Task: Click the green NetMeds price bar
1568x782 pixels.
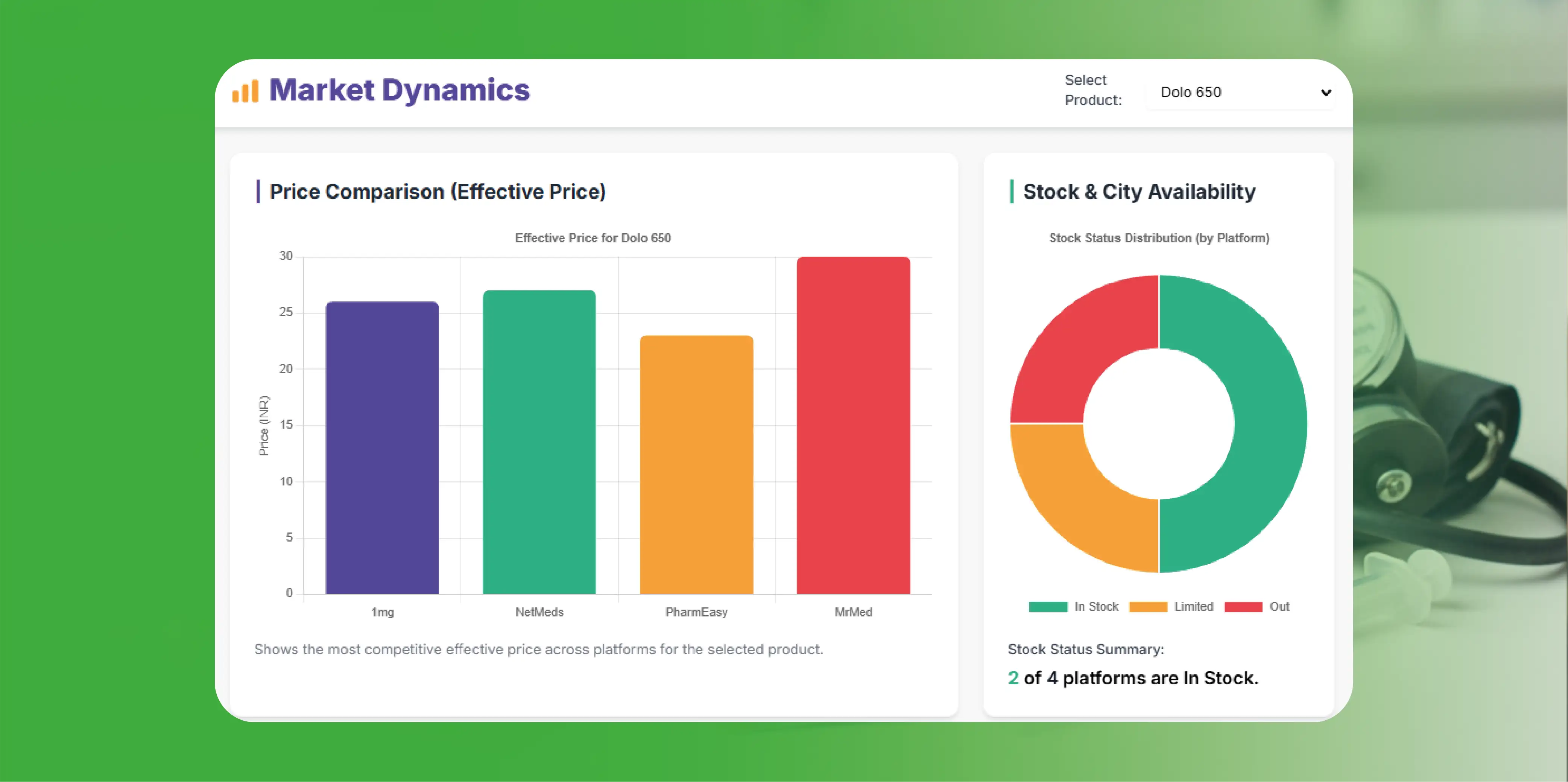Action: [539, 442]
